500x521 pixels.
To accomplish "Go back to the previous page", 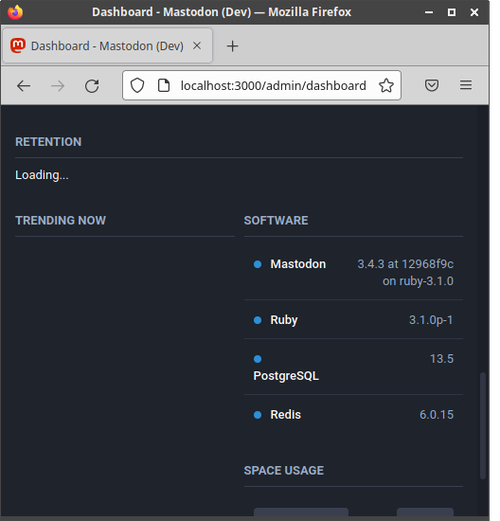I will coord(24,86).
